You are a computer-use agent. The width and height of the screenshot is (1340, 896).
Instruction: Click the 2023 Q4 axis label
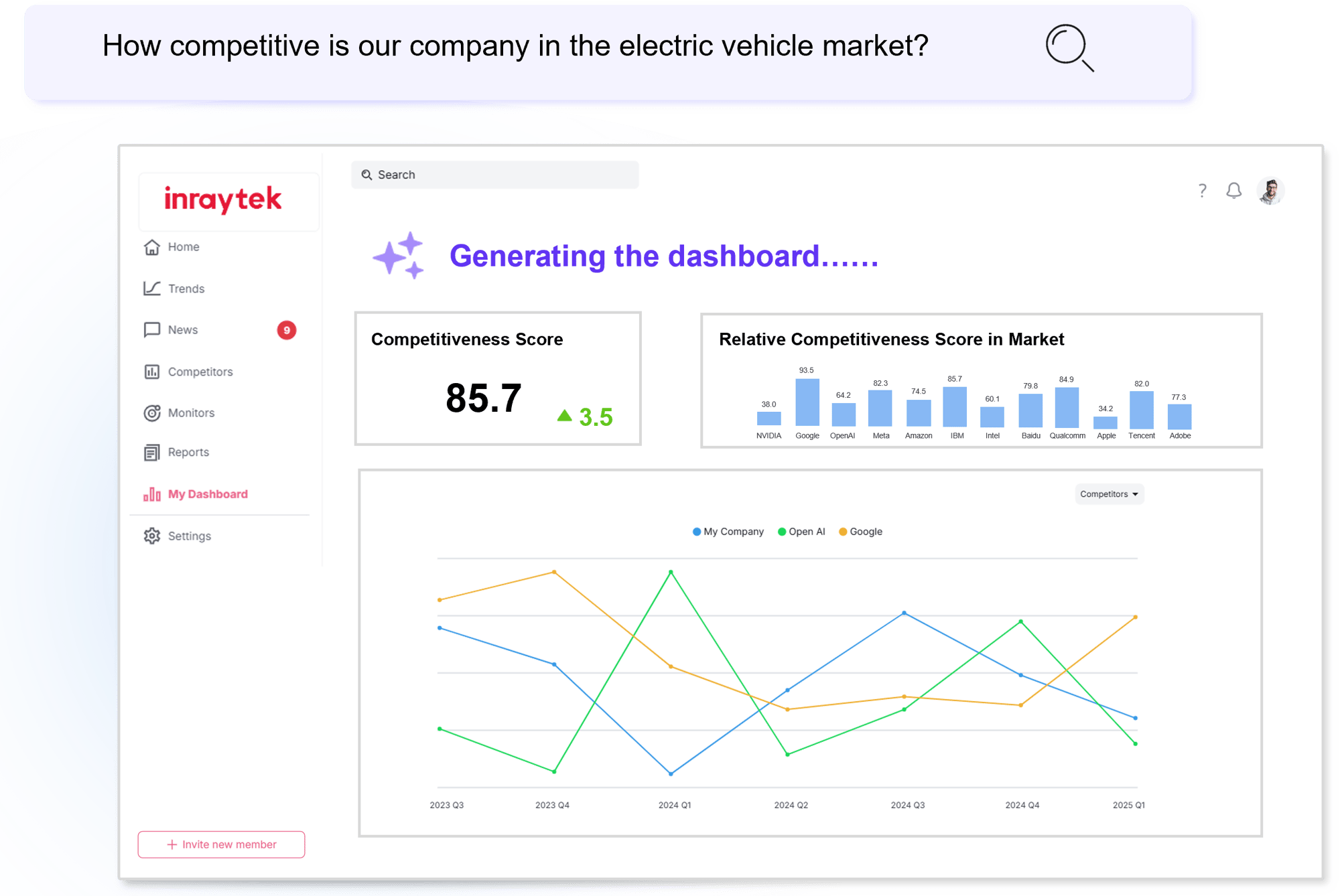click(552, 805)
